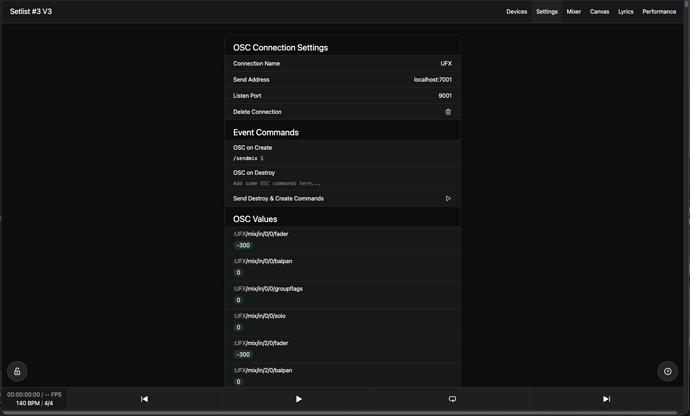The image size is (690, 416).
Task: Click the OSC Values heading
Action: 255,219
